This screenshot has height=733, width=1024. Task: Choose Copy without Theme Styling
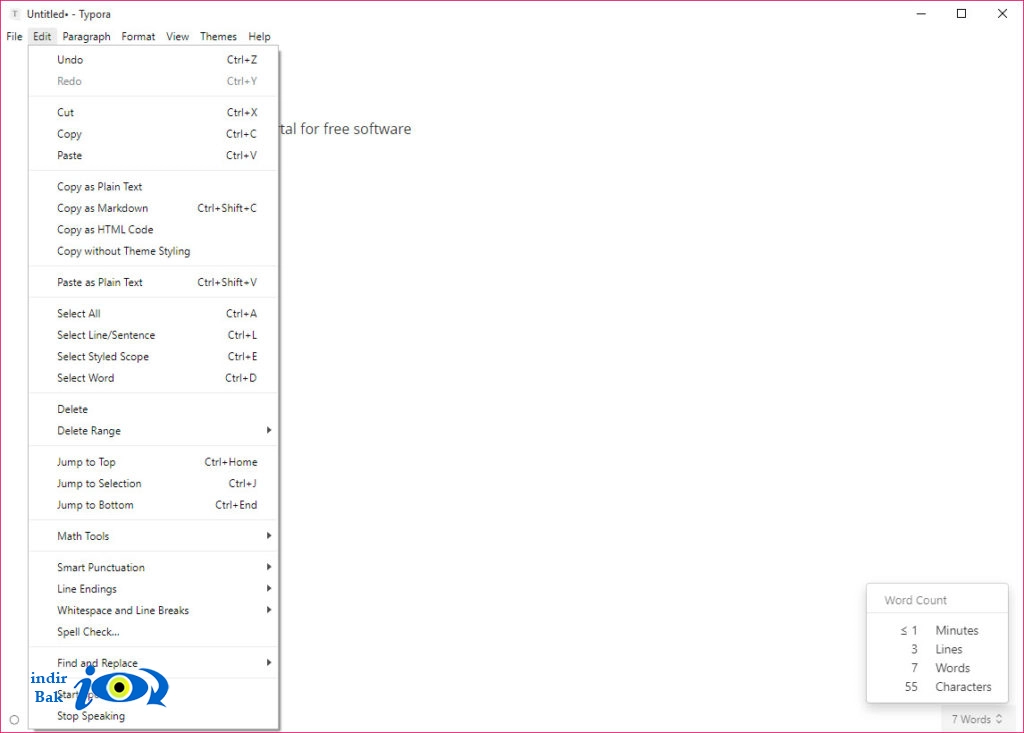(154, 252)
